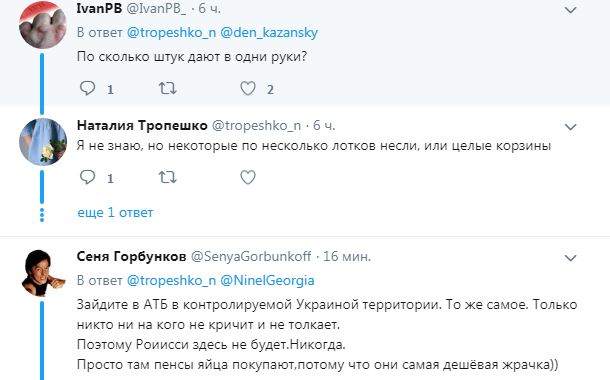610x380 pixels.
Task: Open @tropeshko_n mention in Сеня's reply
Action: pyautogui.click(x=171, y=280)
